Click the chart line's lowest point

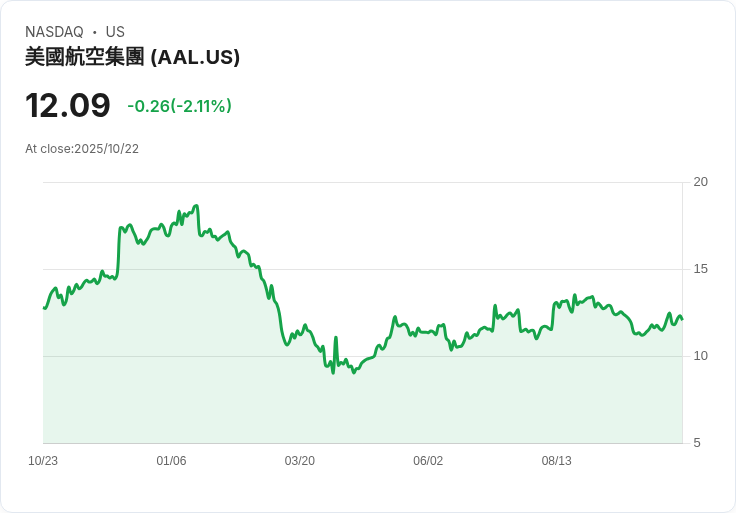coord(332,373)
